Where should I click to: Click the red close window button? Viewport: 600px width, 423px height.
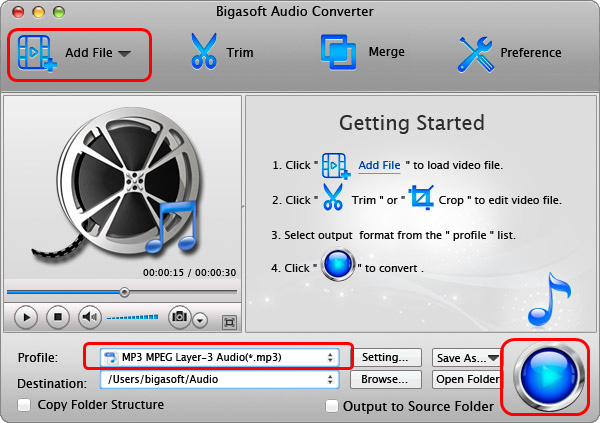pos(18,12)
